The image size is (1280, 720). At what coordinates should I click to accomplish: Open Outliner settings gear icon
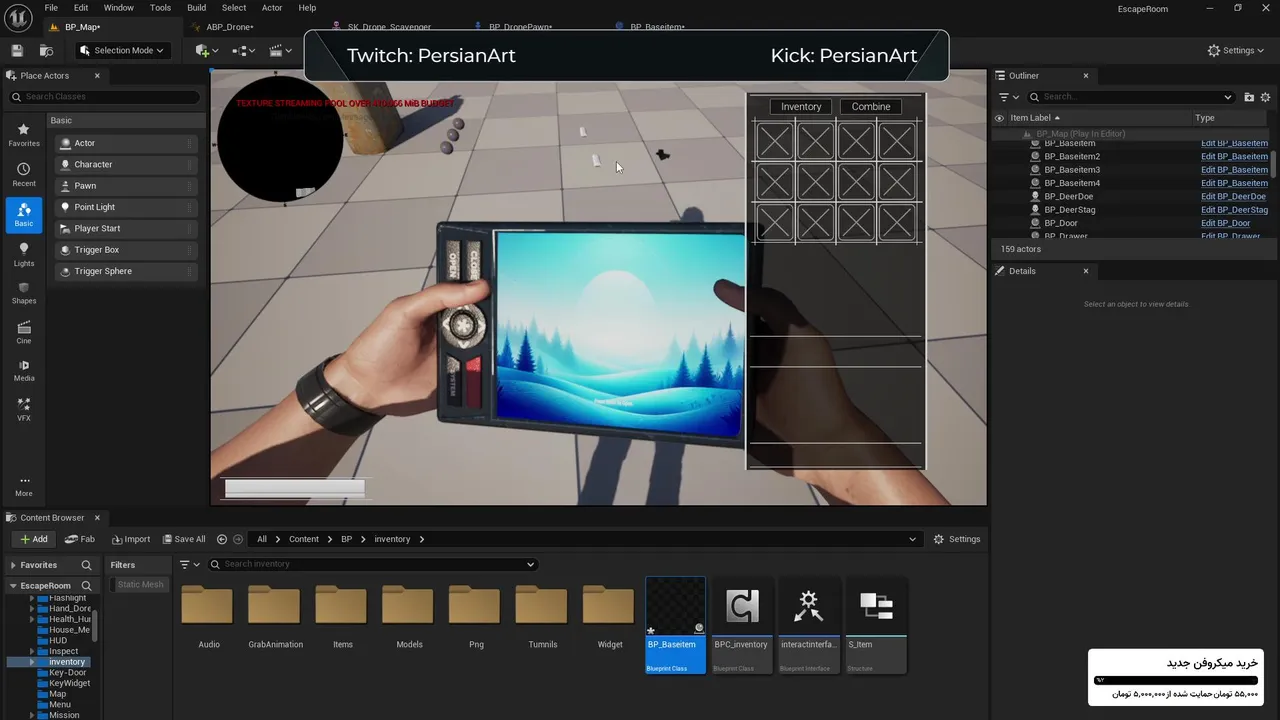click(1266, 97)
